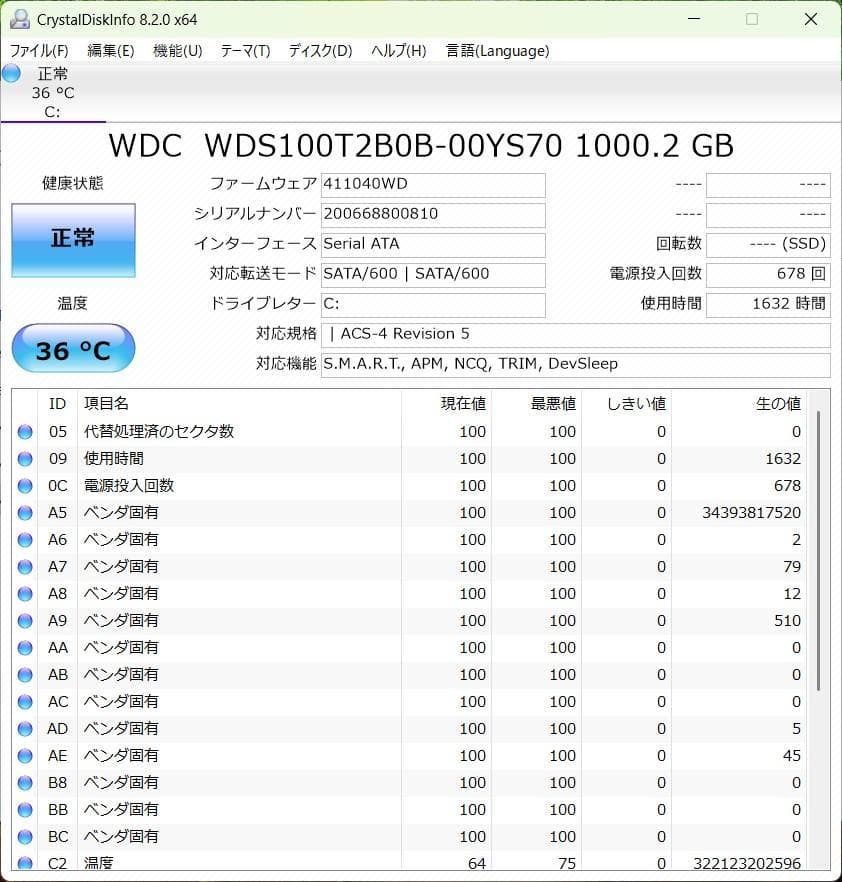
Task: Click raw value 34393817520
Action: tap(751, 513)
